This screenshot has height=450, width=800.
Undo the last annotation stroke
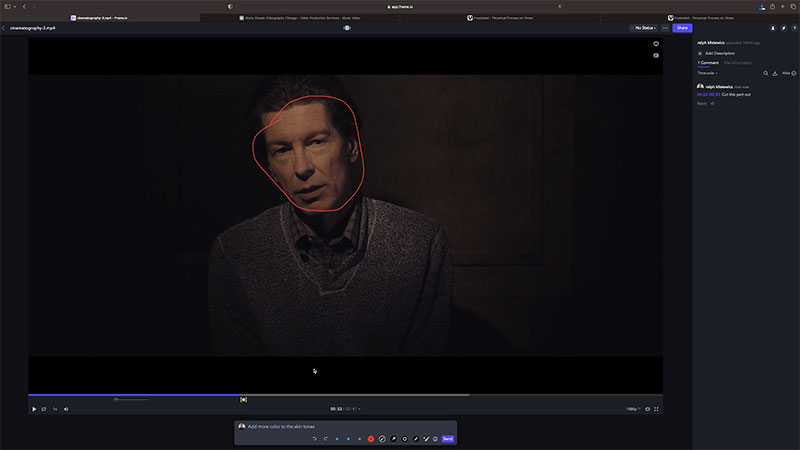[x=314, y=439]
